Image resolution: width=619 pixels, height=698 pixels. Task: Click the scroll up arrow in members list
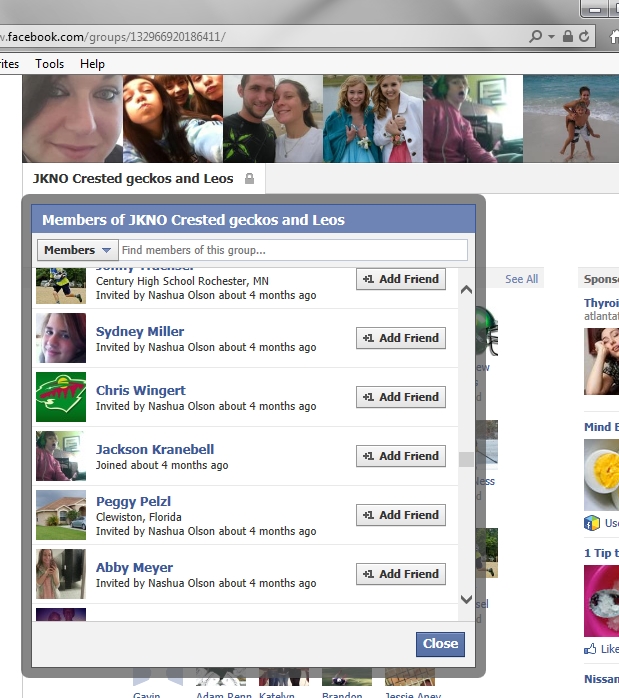(466, 290)
